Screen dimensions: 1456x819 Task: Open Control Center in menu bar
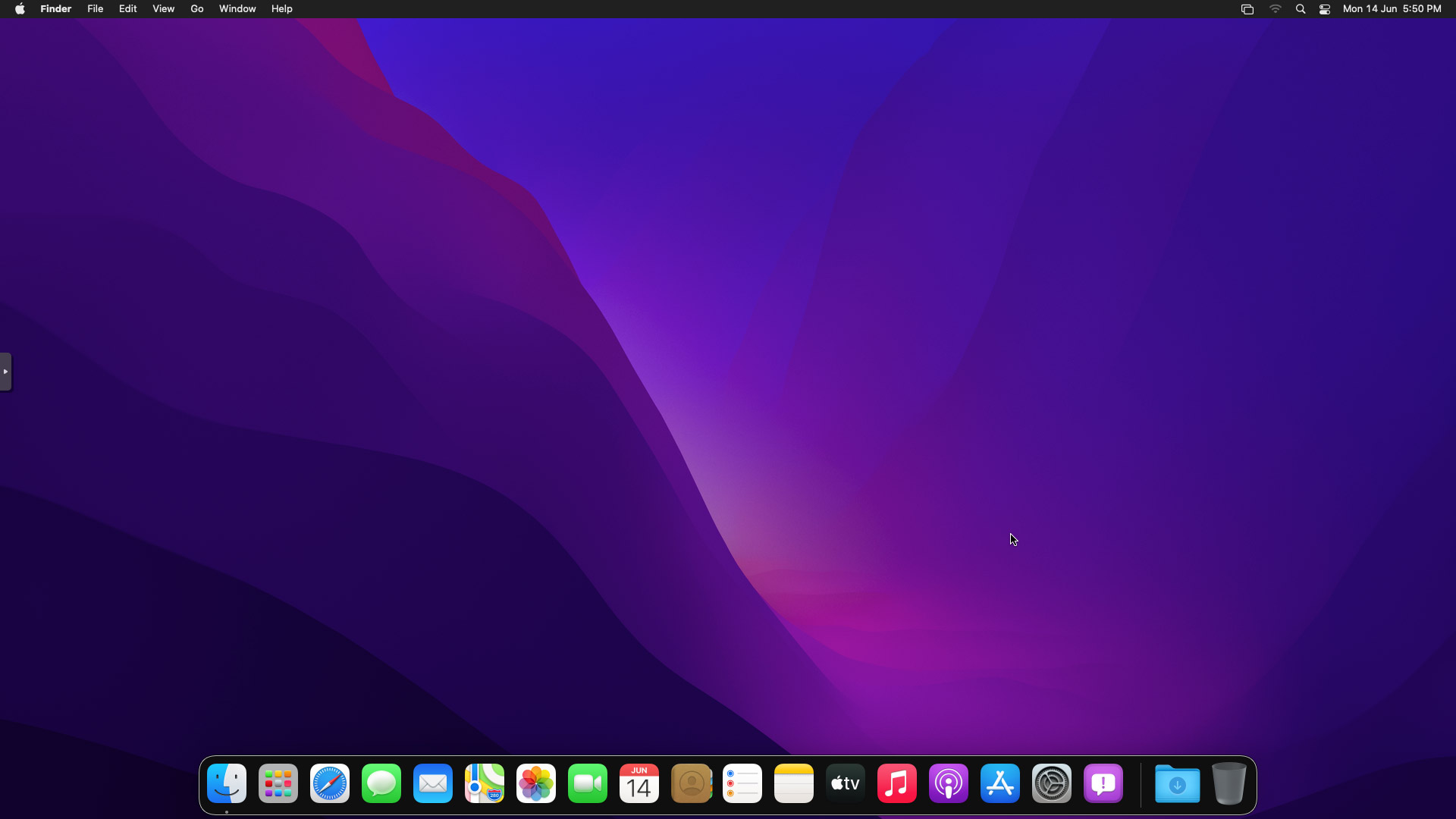[1325, 9]
